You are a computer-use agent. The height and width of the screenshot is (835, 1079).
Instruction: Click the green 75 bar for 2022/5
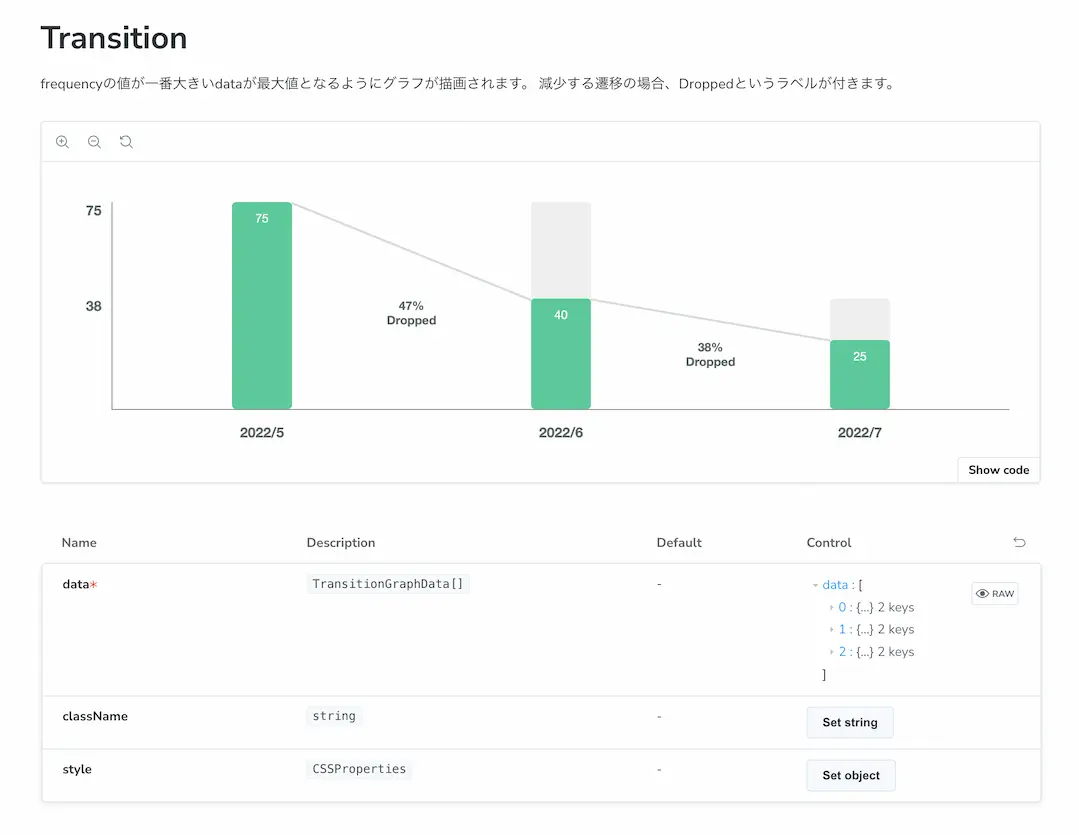point(261,306)
